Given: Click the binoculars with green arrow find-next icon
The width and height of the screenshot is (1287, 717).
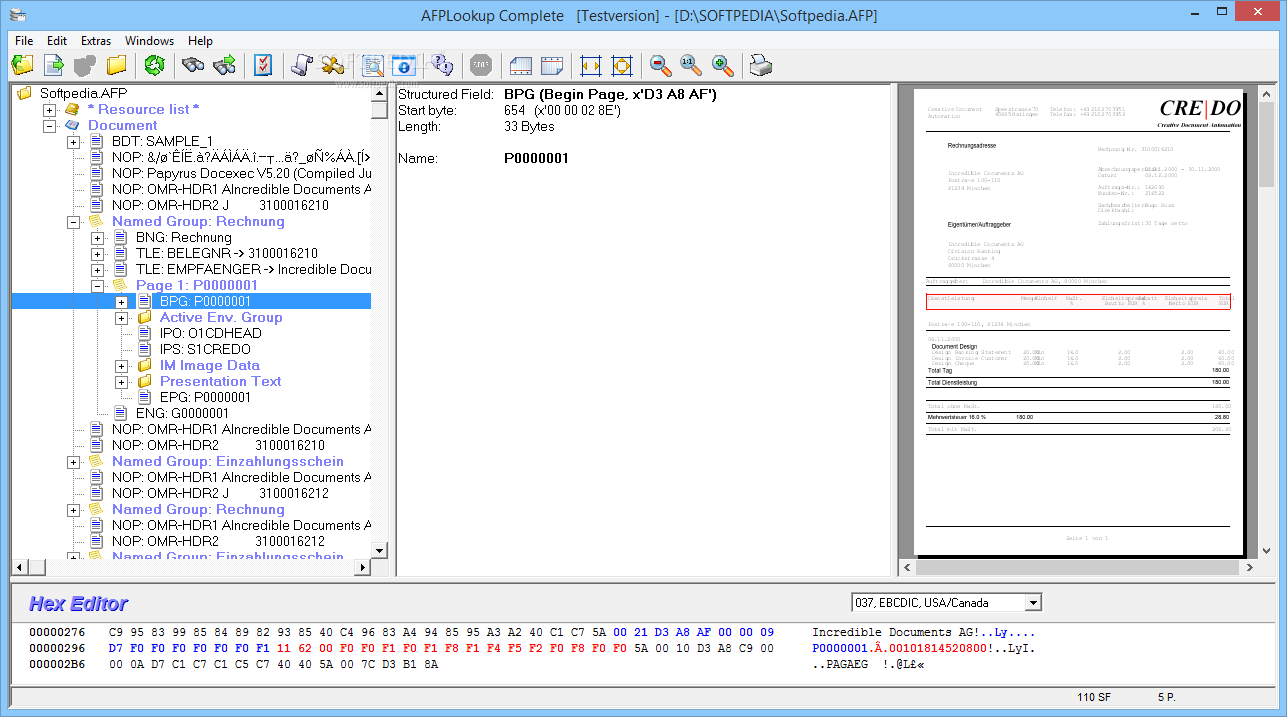Looking at the screenshot, I should pyautogui.click(x=224, y=66).
